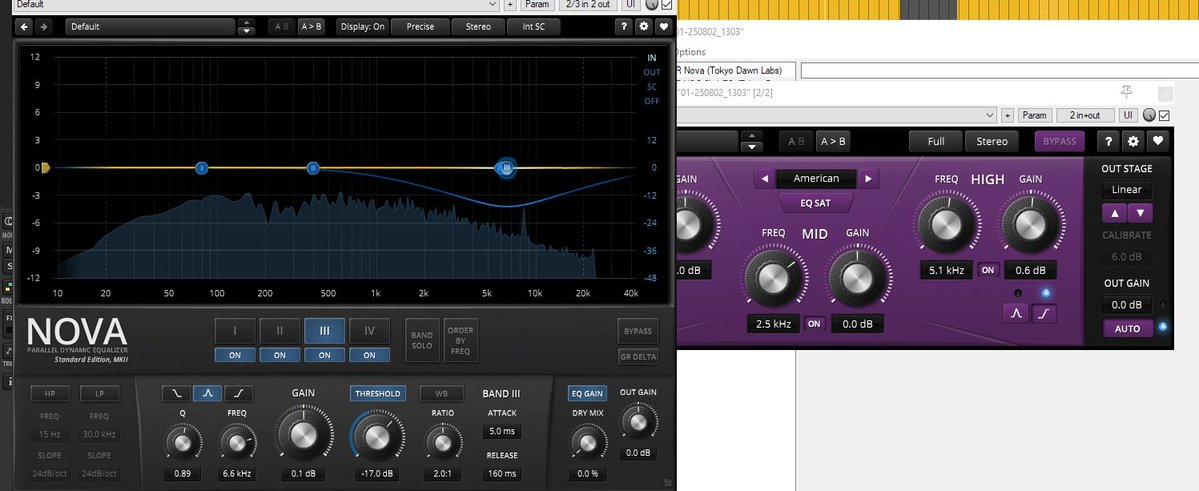
Task: Click Nova undo left arrow
Action: click(x=24, y=27)
